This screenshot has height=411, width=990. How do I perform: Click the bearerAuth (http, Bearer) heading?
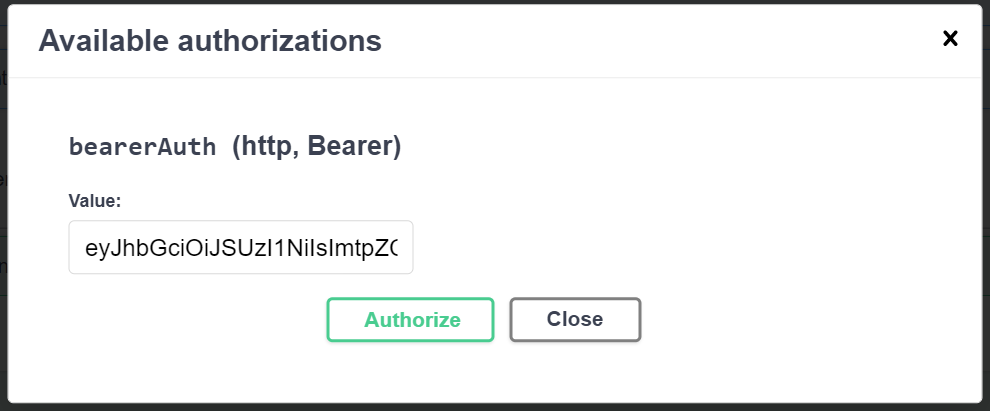pos(235,147)
